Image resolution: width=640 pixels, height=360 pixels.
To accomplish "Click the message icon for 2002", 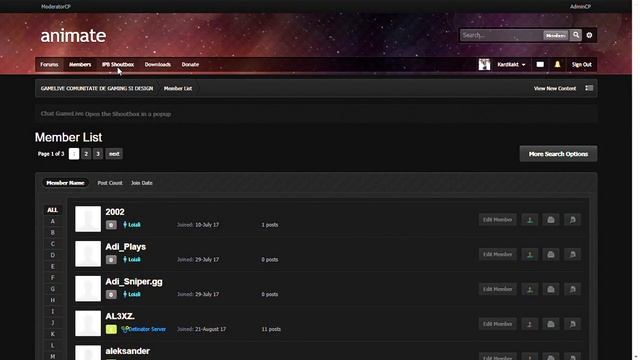I will (551, 220).
